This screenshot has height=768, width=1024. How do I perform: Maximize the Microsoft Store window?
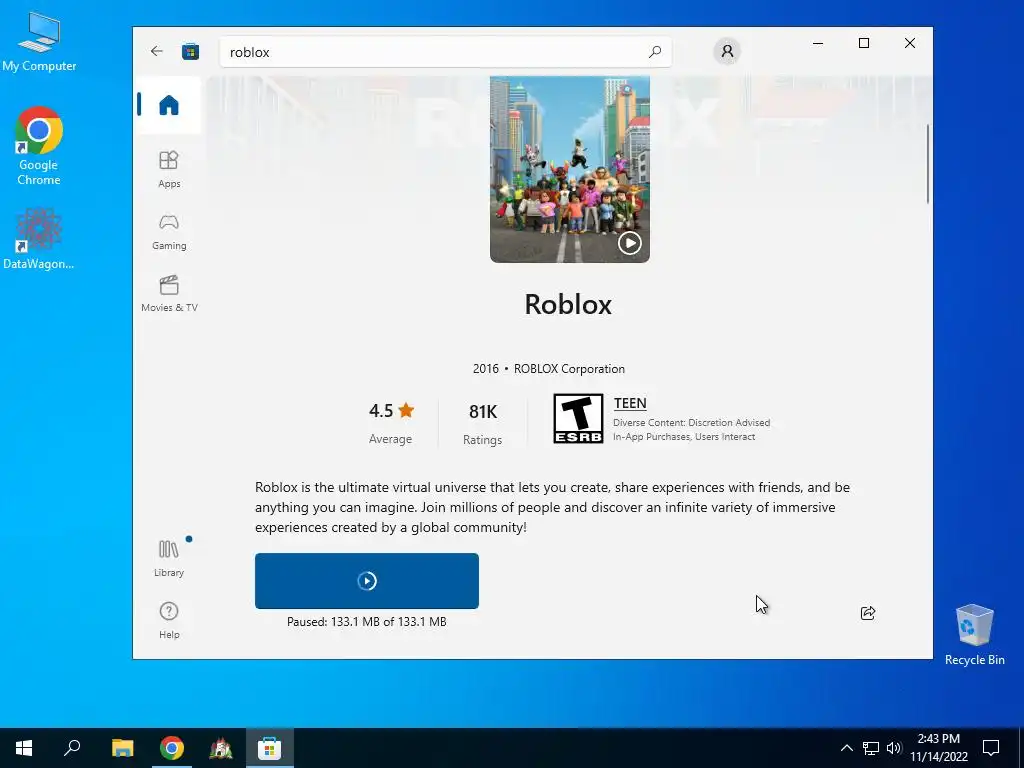863,43
